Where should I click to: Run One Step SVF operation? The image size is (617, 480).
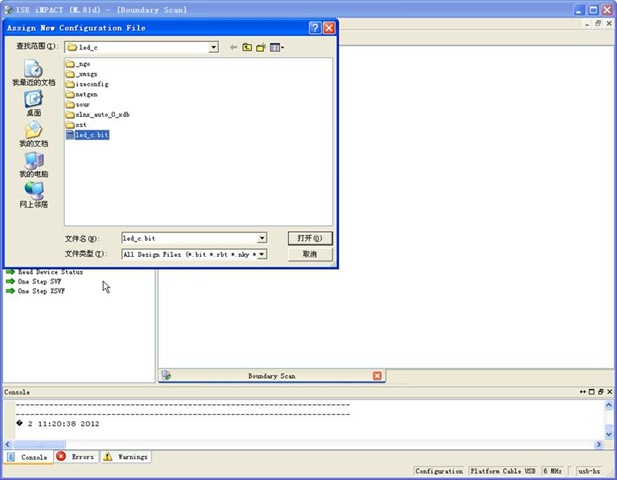coord(38,282)
